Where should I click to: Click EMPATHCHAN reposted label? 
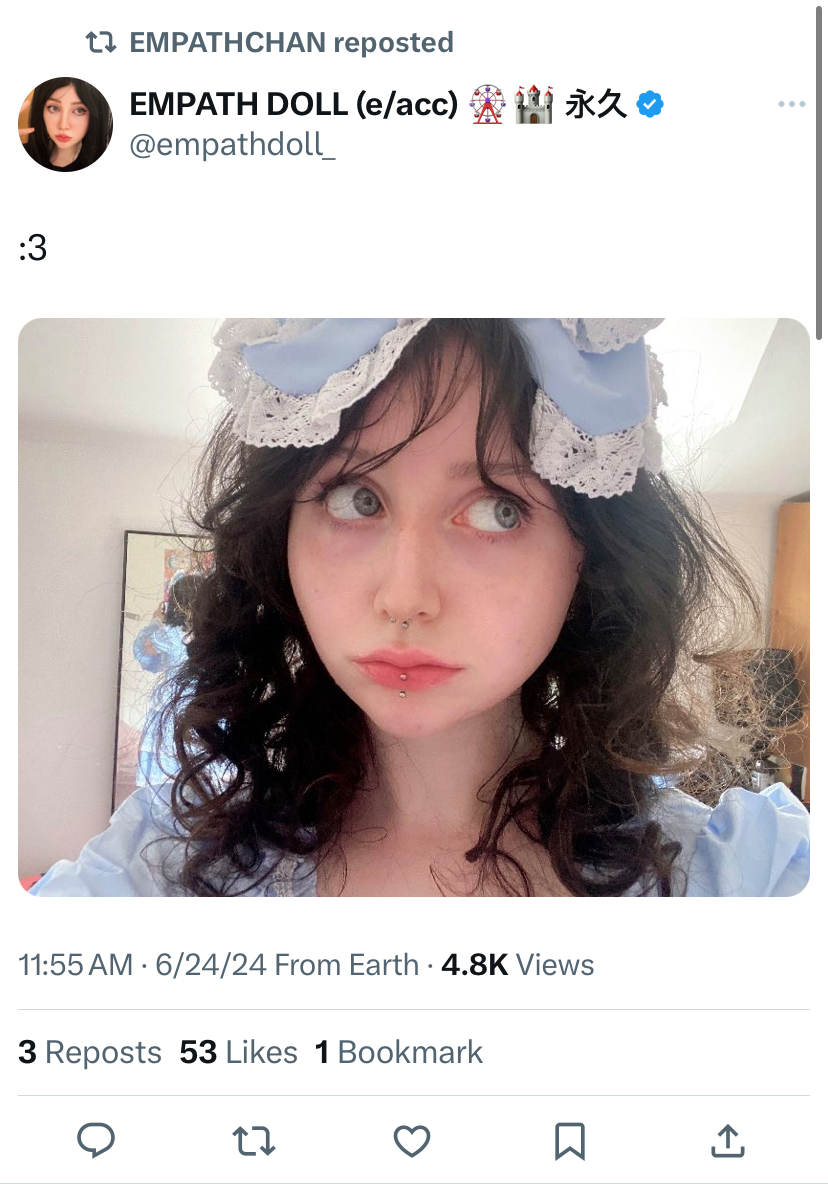pyautogui.click(x=291, y=43)
